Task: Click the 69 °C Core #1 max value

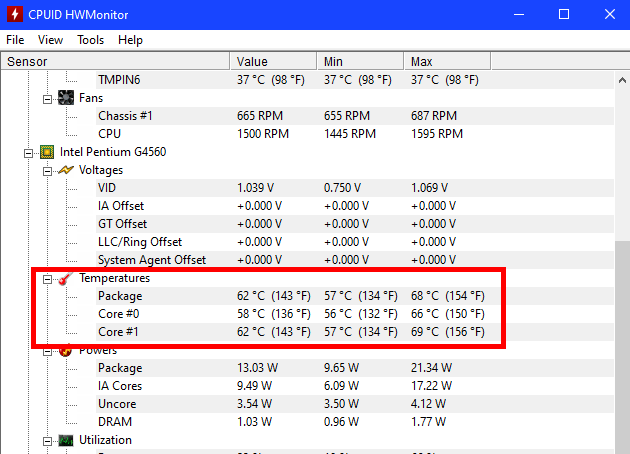Action: 448,332
